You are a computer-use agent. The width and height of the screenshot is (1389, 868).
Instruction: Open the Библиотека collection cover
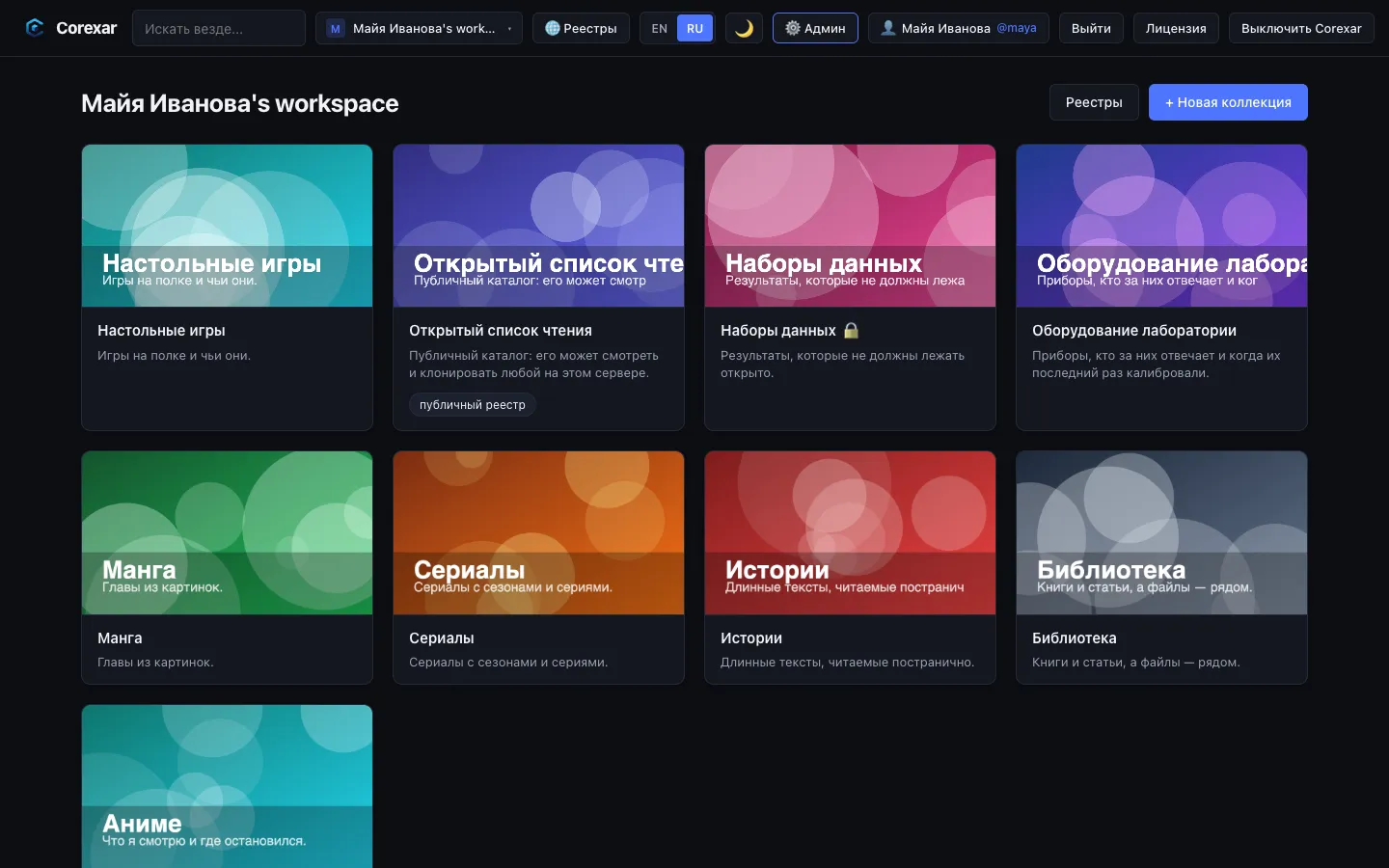pos(1161,532)
